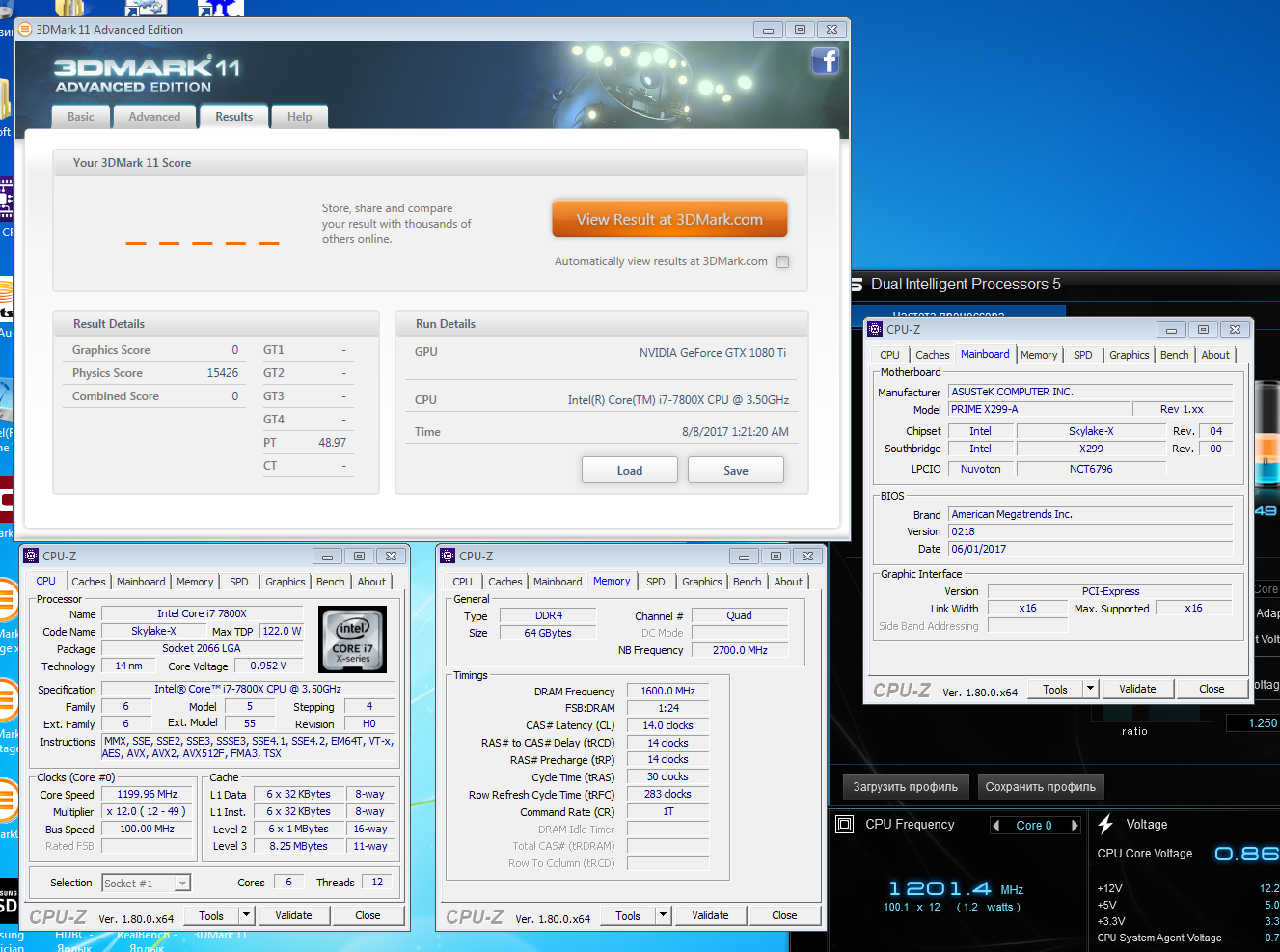This screenshot has height=952, width=1280.
Task: Select previous core with left arrow
Action: coord(996,826)
